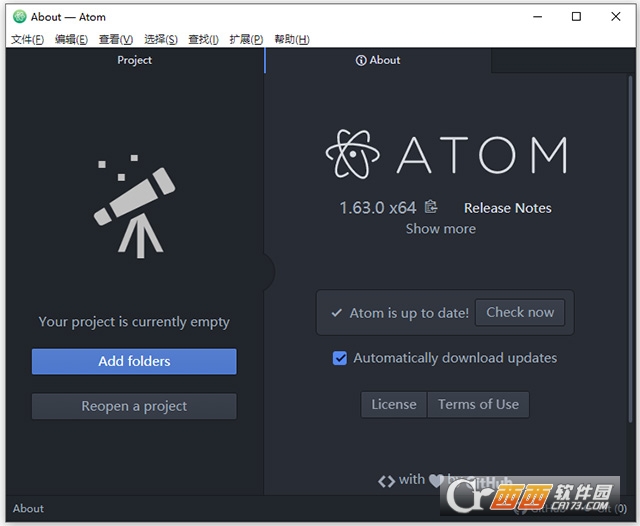Open the 选择(S) menu

161,39
